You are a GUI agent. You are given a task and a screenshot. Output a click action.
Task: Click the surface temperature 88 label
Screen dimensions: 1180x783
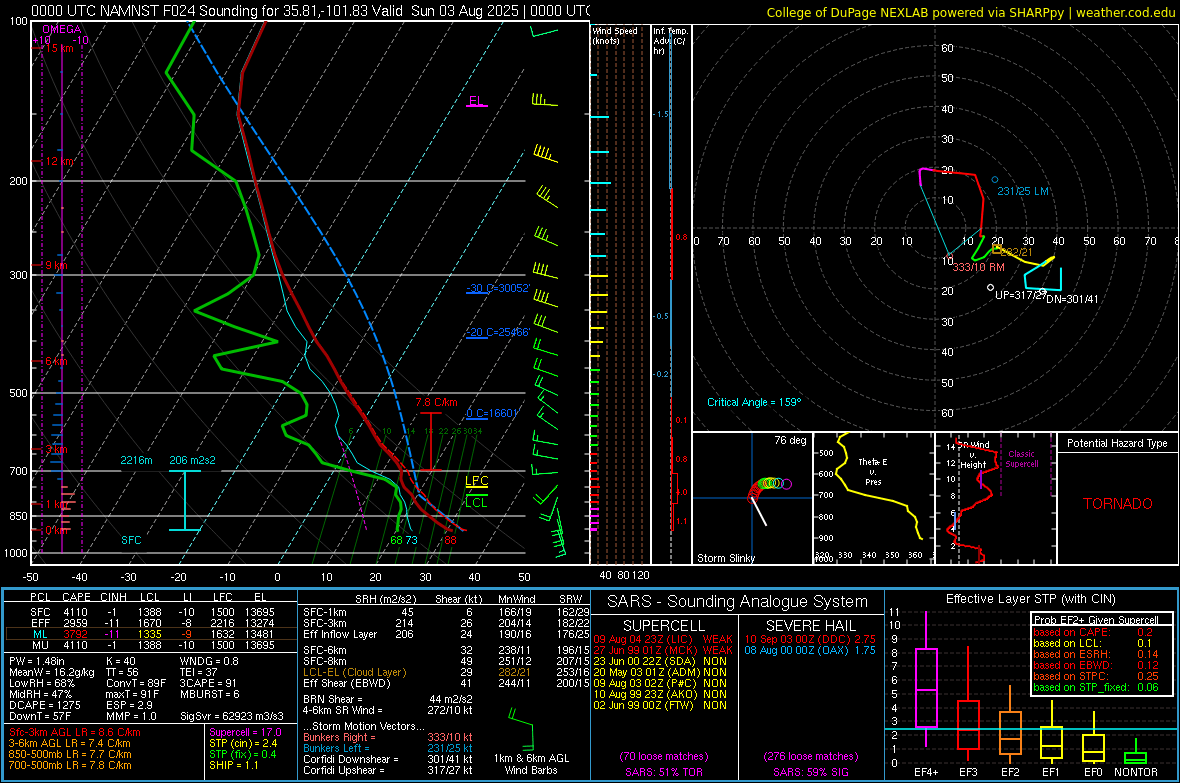pyautogui.click(x=450, y=540)
